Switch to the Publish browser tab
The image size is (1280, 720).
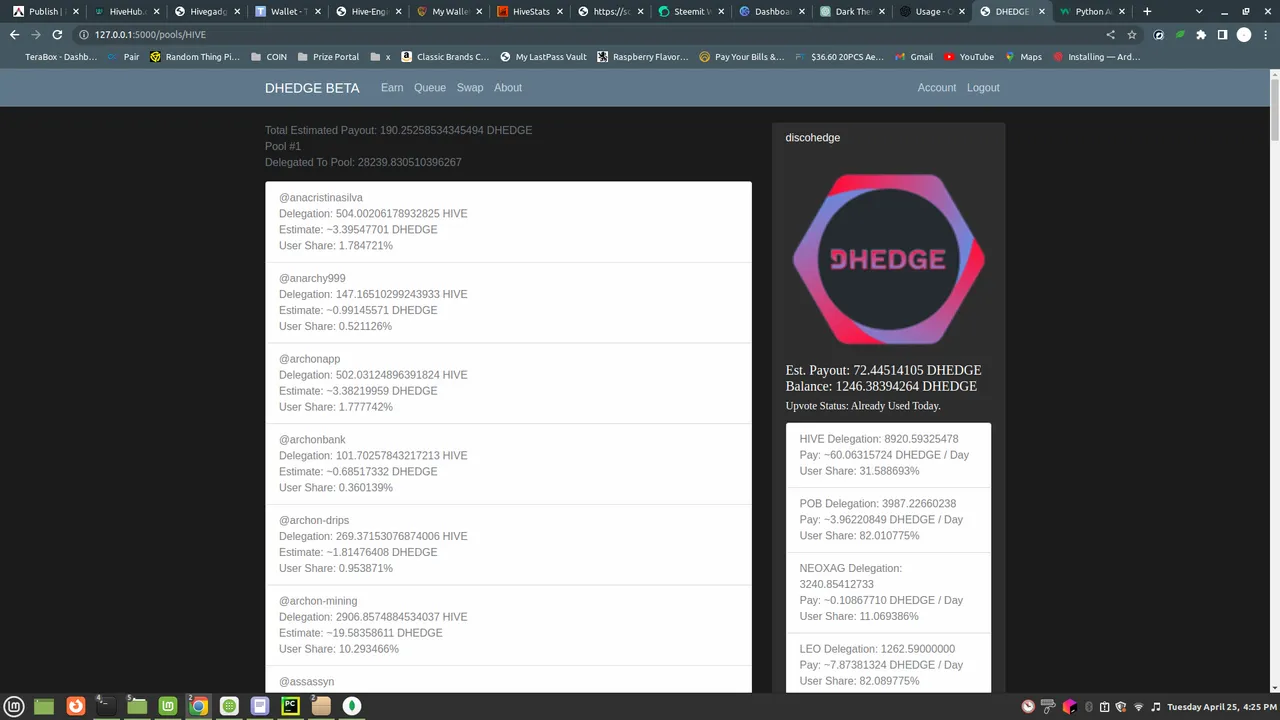tap(43, 11)
